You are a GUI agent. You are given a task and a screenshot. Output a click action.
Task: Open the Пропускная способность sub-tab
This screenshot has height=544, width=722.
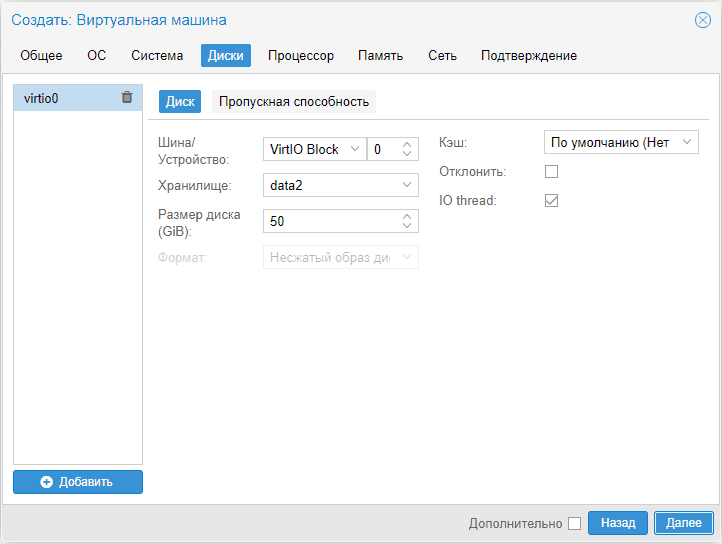294,101
